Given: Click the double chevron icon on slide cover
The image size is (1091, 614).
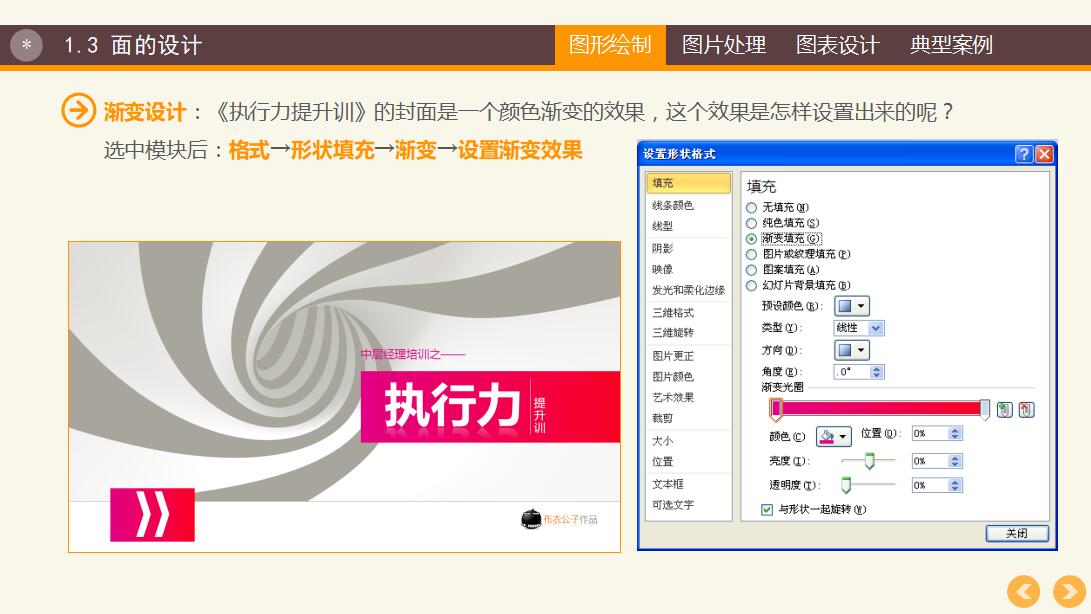Looking at the screenshot, I should coord(152,515).
